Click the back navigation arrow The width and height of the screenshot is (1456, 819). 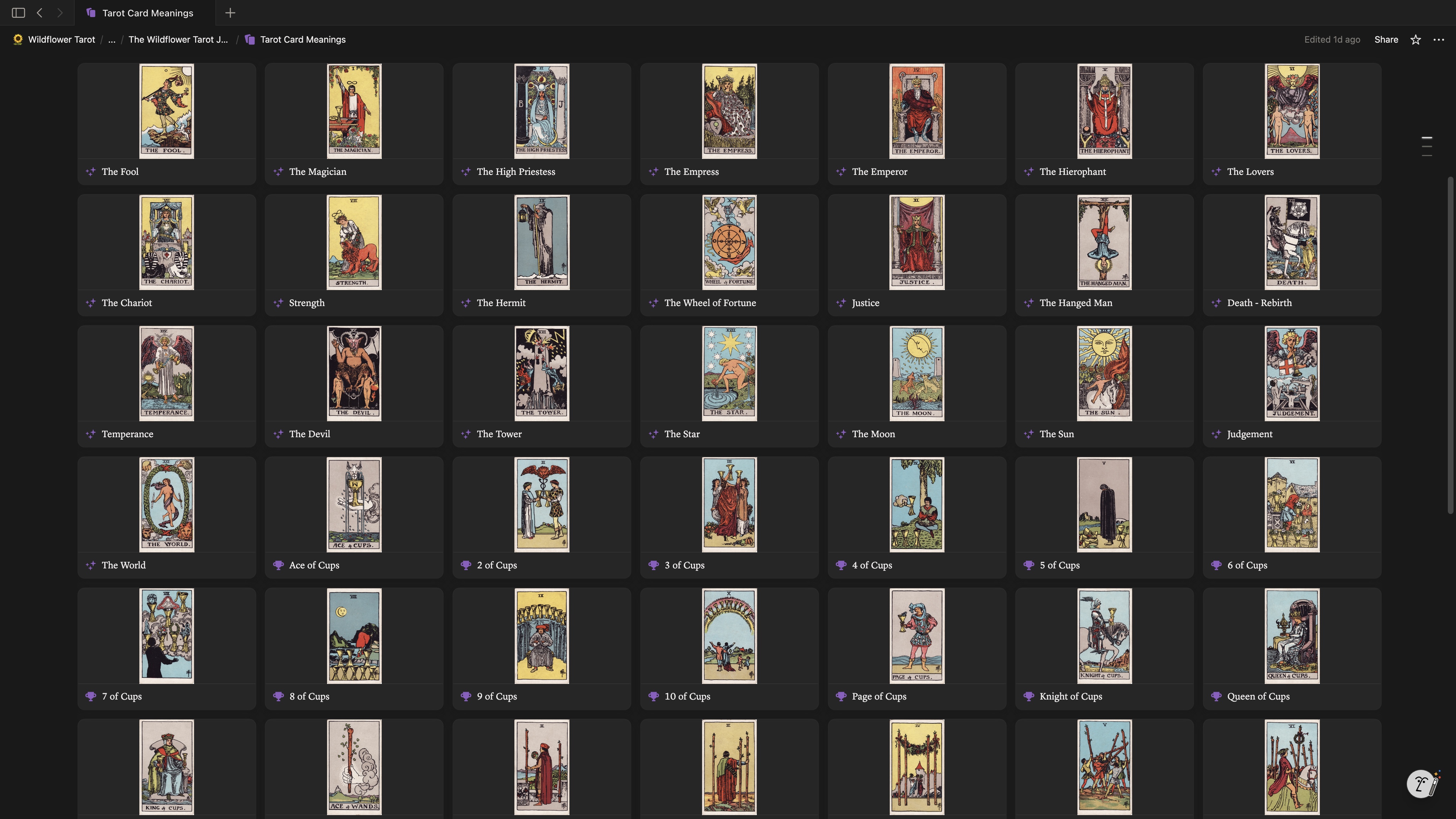pos(39,12)
